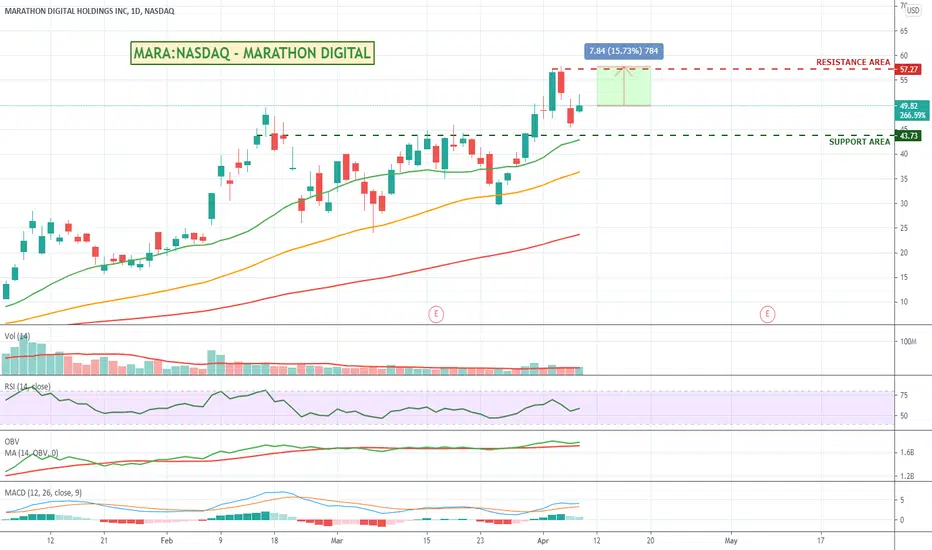932x550 pixels.
Task: Select the Vol (14) indicator legend
Action: (17, 336)
